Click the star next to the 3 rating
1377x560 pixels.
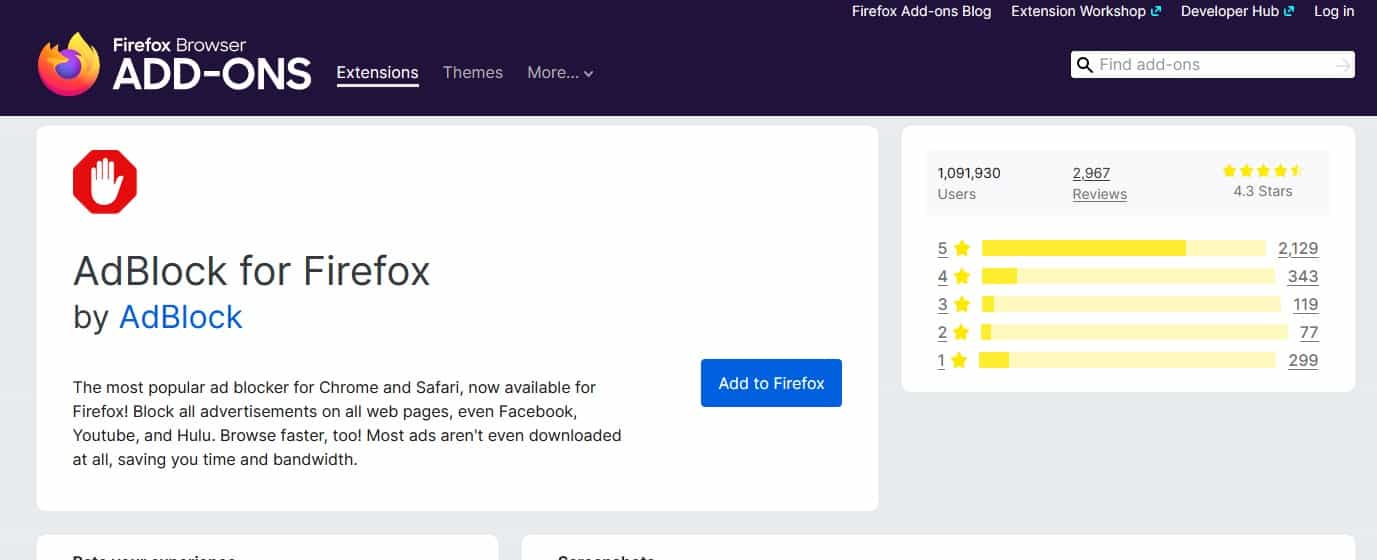coord(962,304)
